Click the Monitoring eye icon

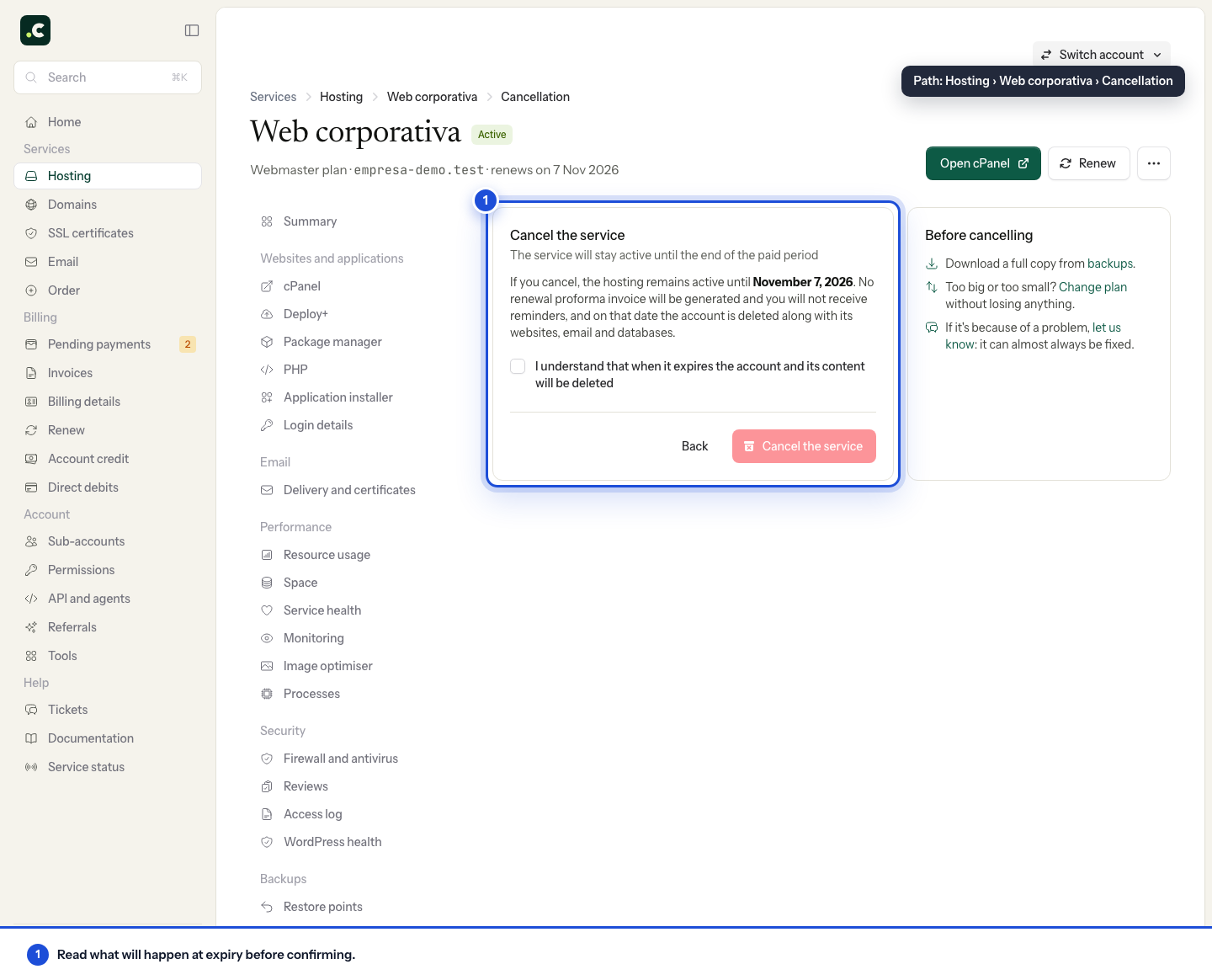point(267,638)
